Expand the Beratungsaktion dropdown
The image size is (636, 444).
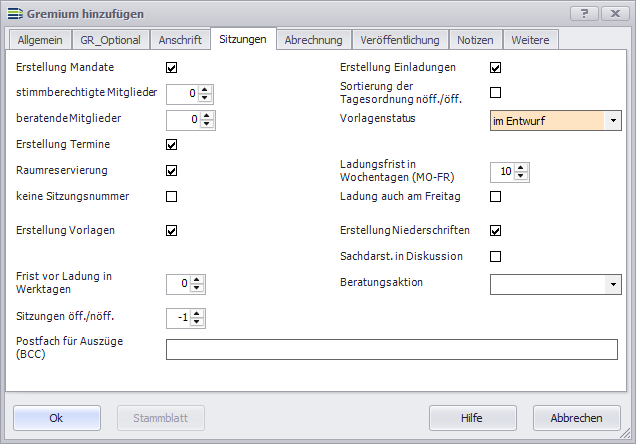pyautogui.click(x=613, y=284)
